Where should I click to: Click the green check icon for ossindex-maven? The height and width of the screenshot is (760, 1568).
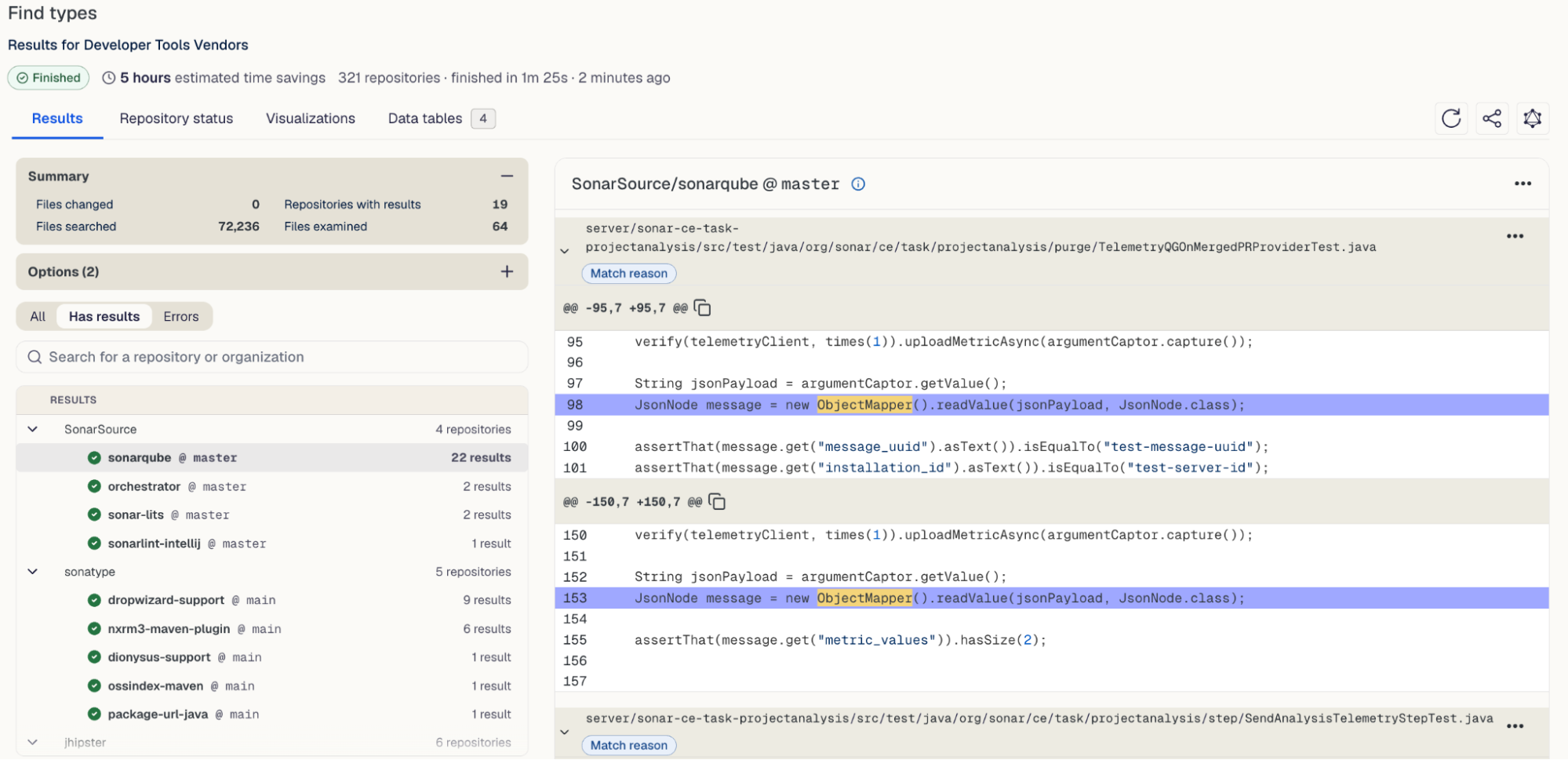(94, 685)
